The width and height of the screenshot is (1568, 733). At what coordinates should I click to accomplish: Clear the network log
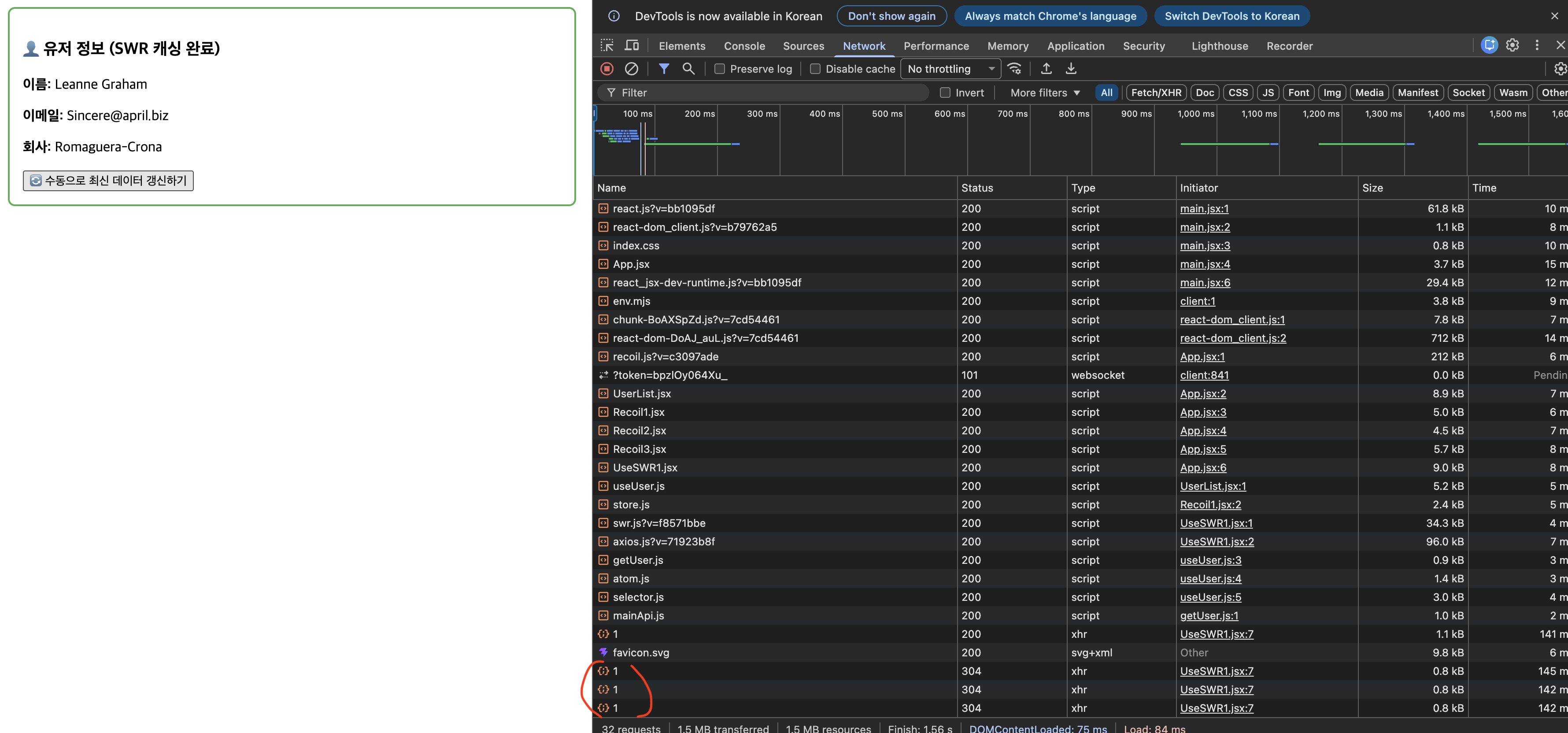click(631, 69)
